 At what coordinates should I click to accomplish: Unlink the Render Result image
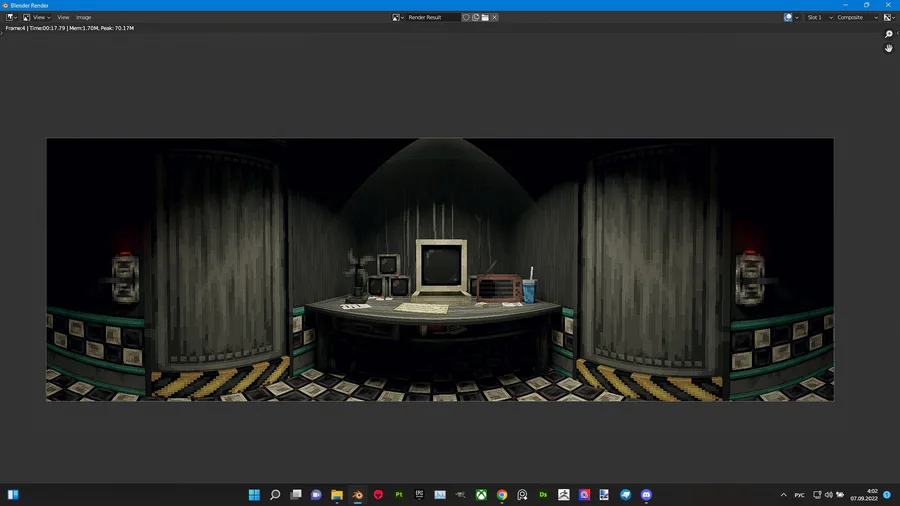[495, 17]
